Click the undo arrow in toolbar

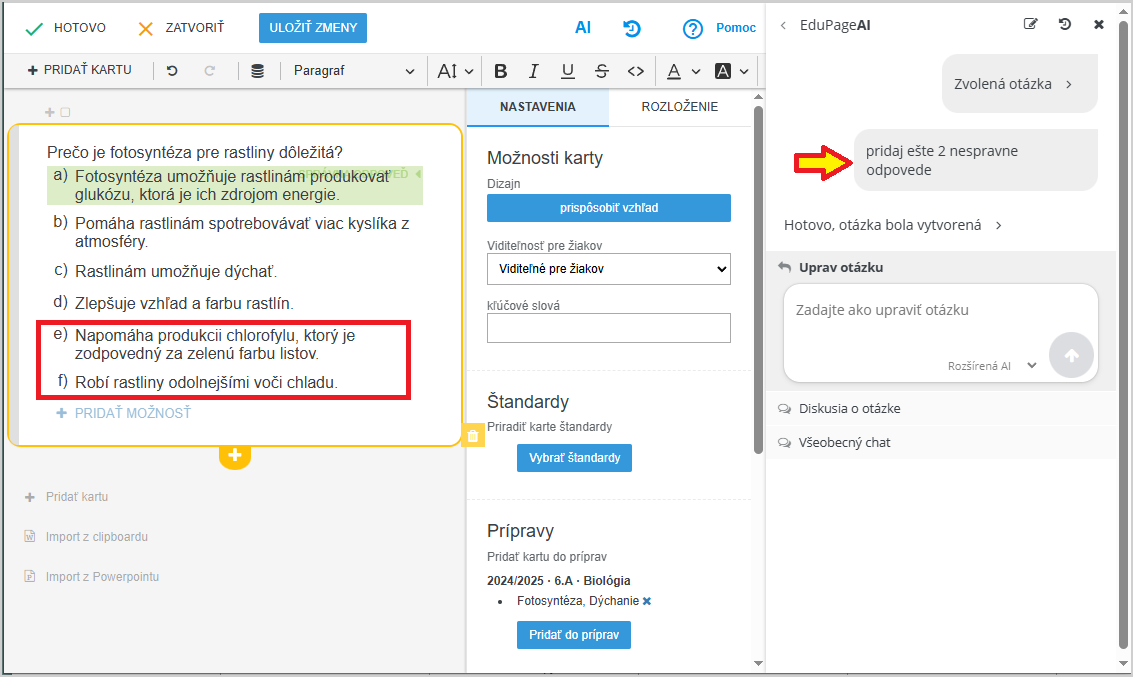click(172, 71)
